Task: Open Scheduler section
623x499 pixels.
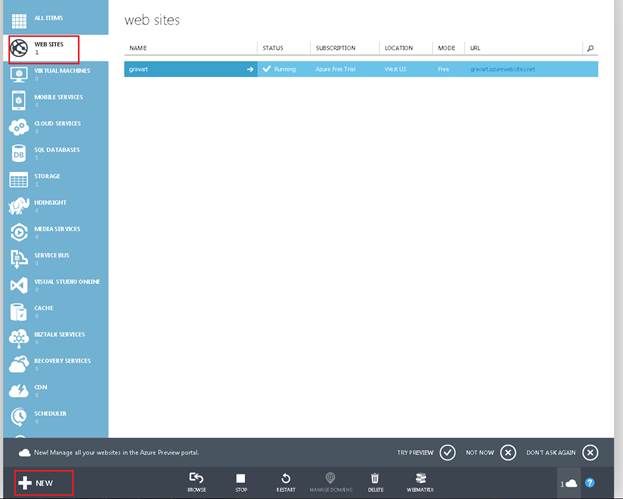Action: [56, 417]
